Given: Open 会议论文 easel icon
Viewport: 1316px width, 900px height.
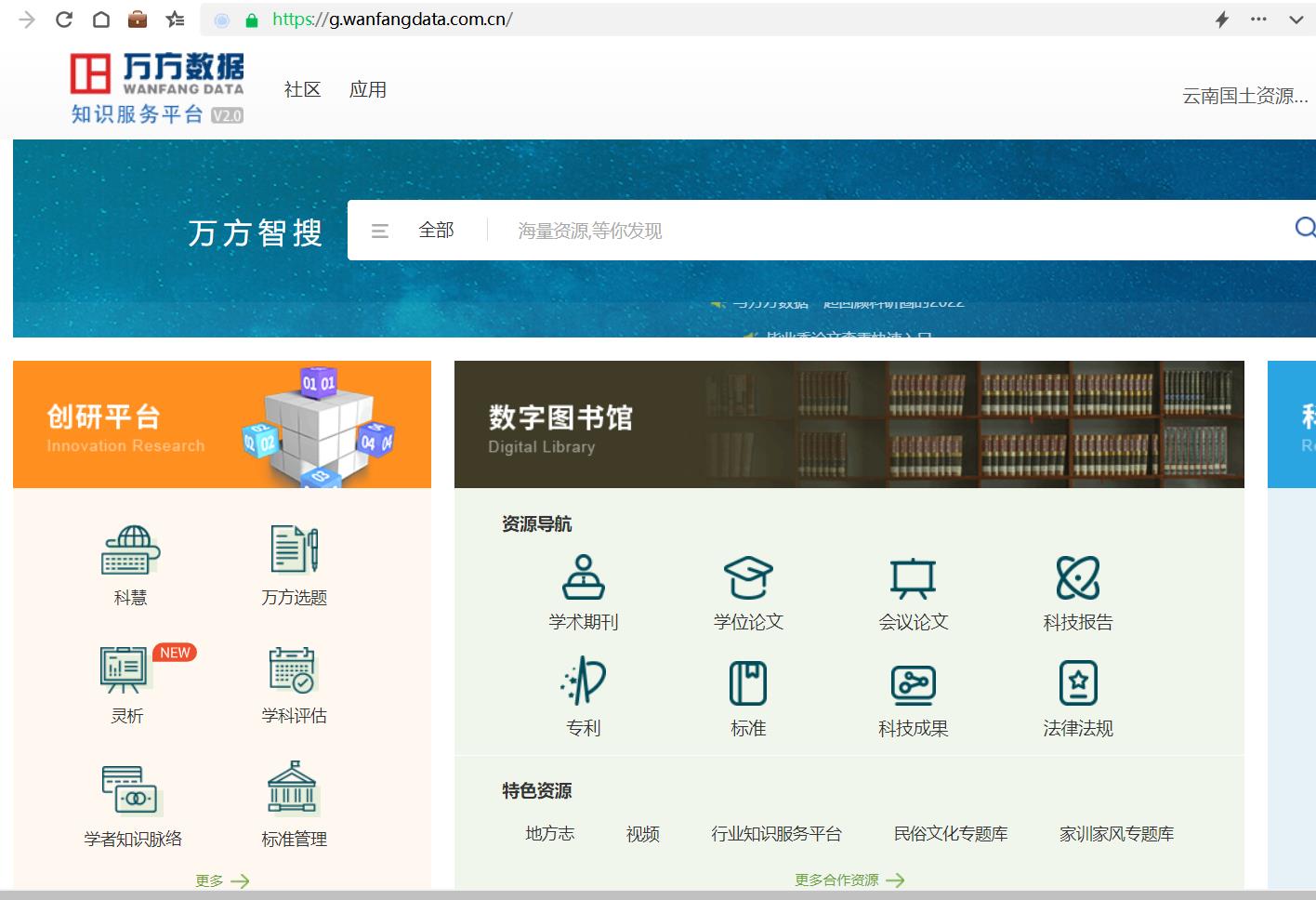Looking at the screenshot, I should pos(914,577).
